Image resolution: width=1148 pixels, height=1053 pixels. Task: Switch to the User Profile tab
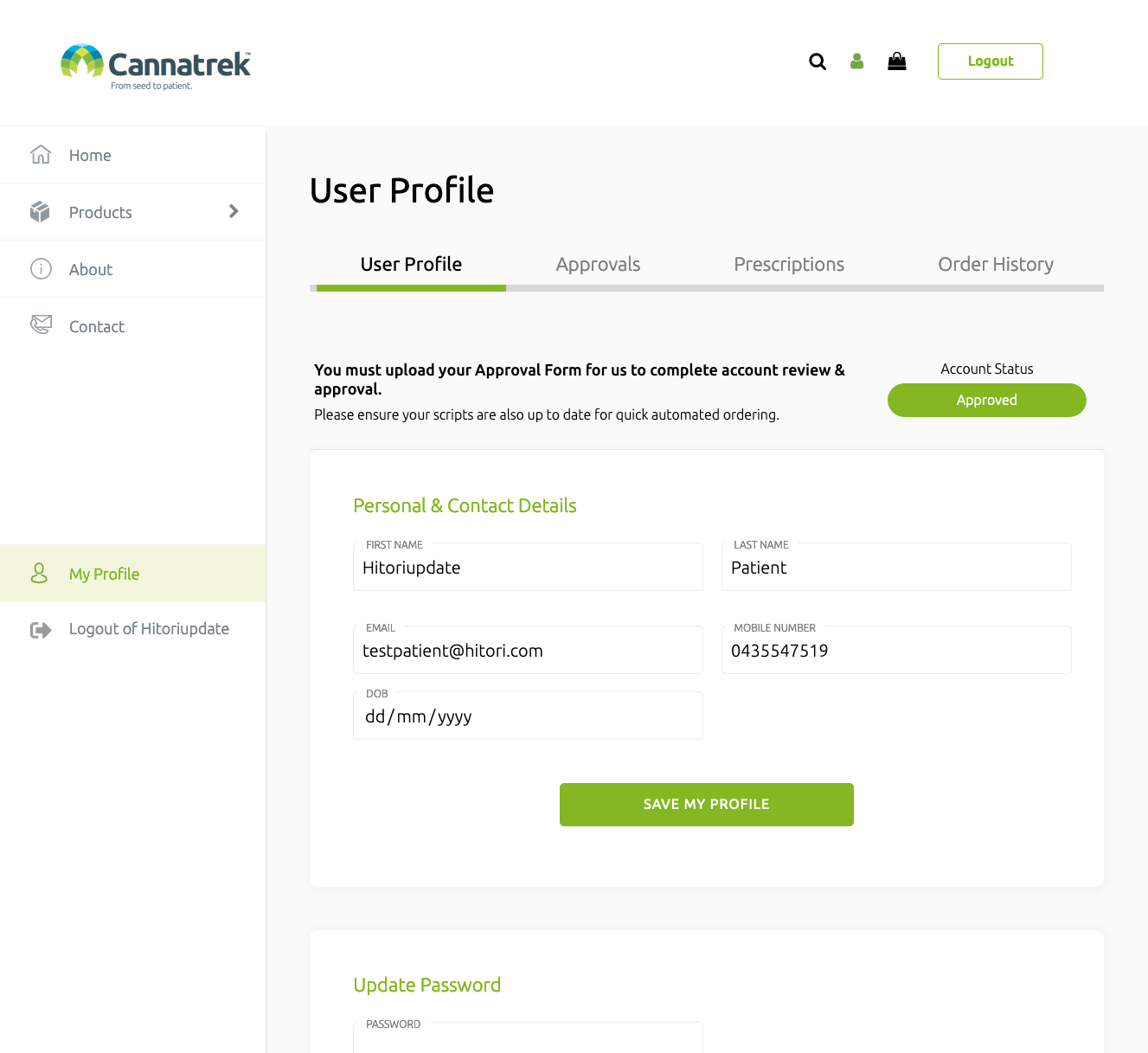pyautogui.click(x=411, y=265)
